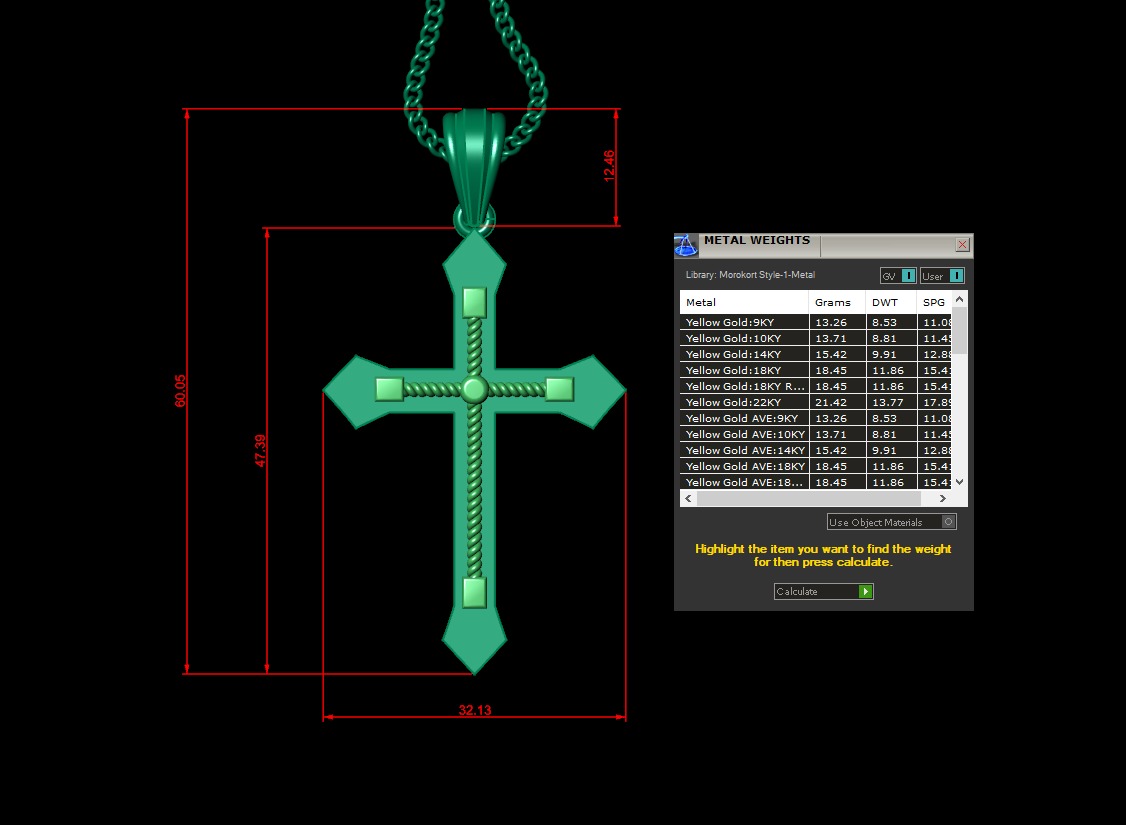1126x825 pixels.
Task: Select the bottom square stone on cross
Action: point(475,593)
